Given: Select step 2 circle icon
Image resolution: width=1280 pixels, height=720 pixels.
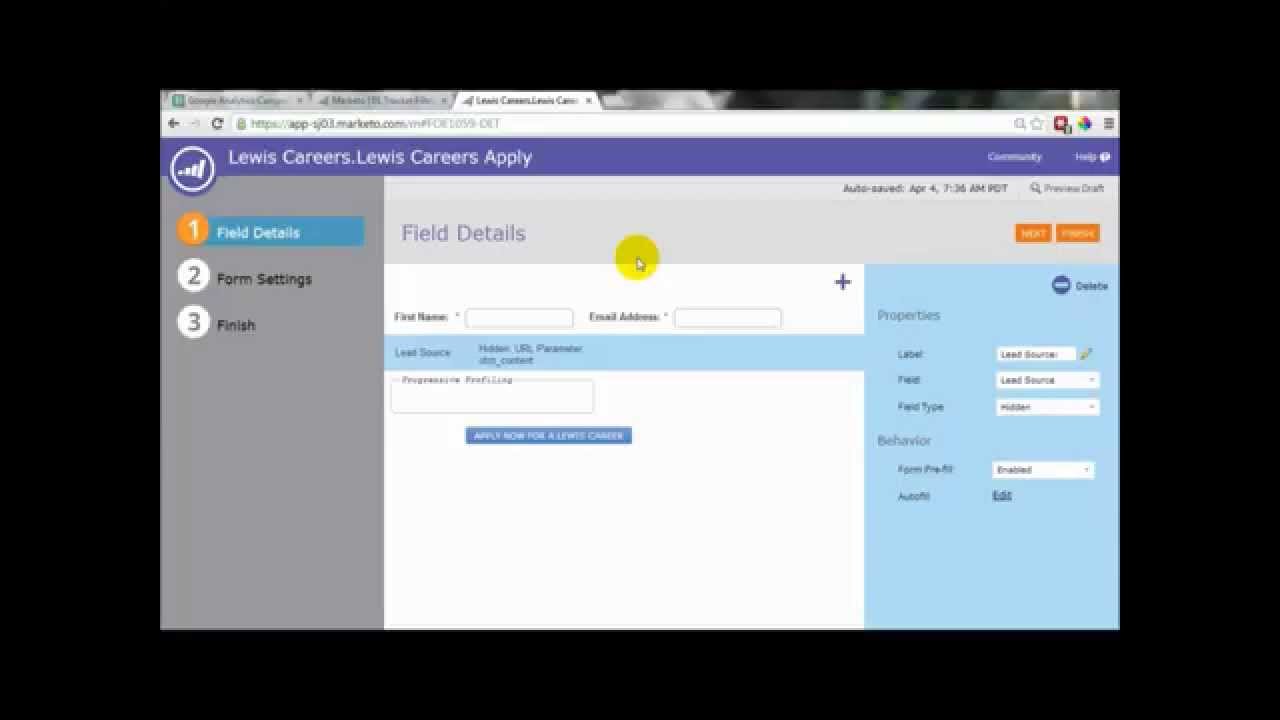Looking at the screenshot, I should [x=193, y=276].
